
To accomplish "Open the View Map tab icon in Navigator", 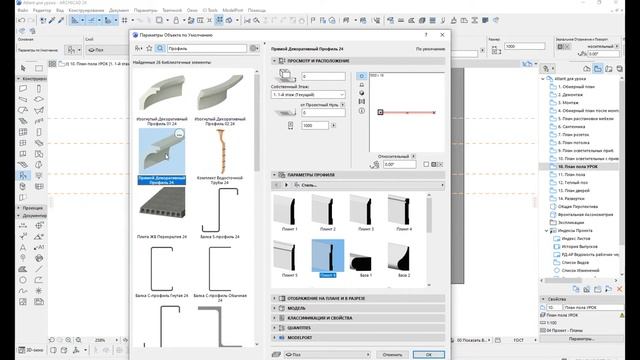I will (x=598, y=69).
